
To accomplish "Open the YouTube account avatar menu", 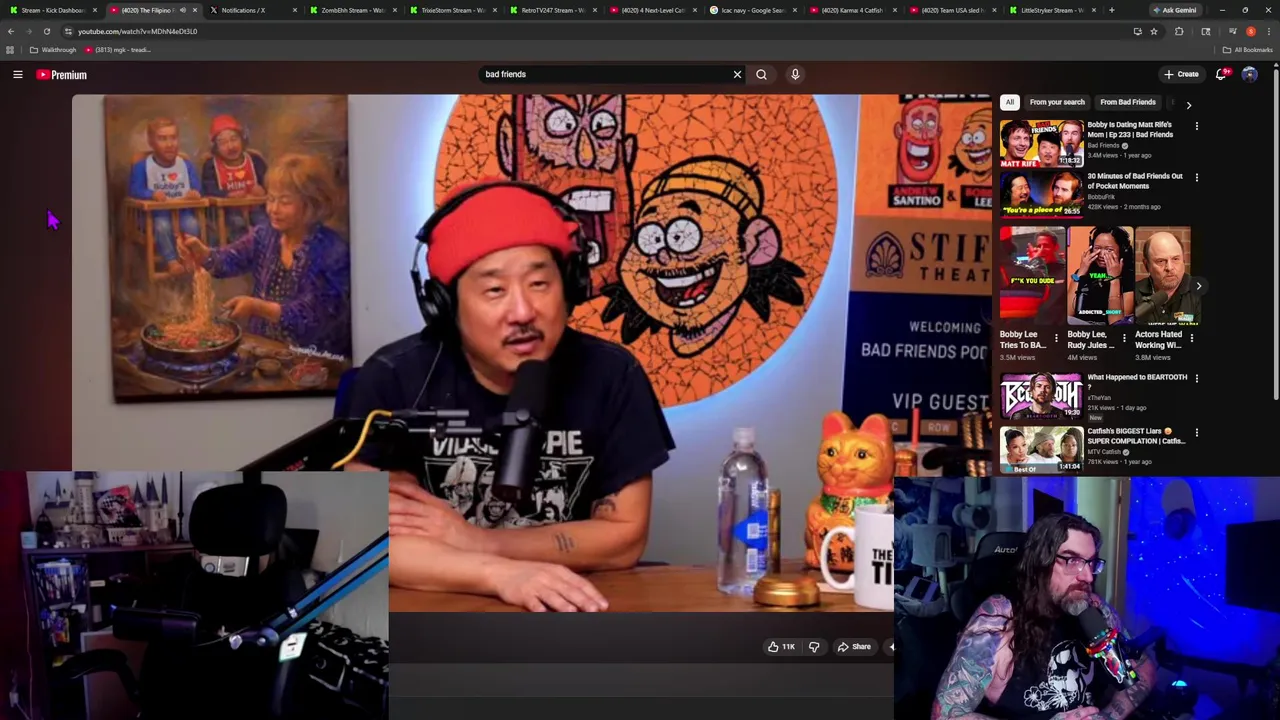I will click(x=1249, y=74).
